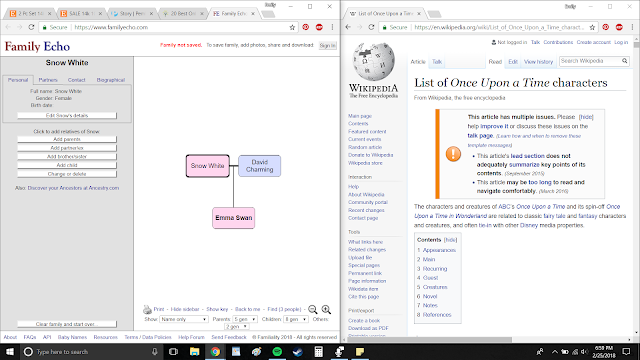Click the Wikipedia search magnifier icon

tap(624, 61)
